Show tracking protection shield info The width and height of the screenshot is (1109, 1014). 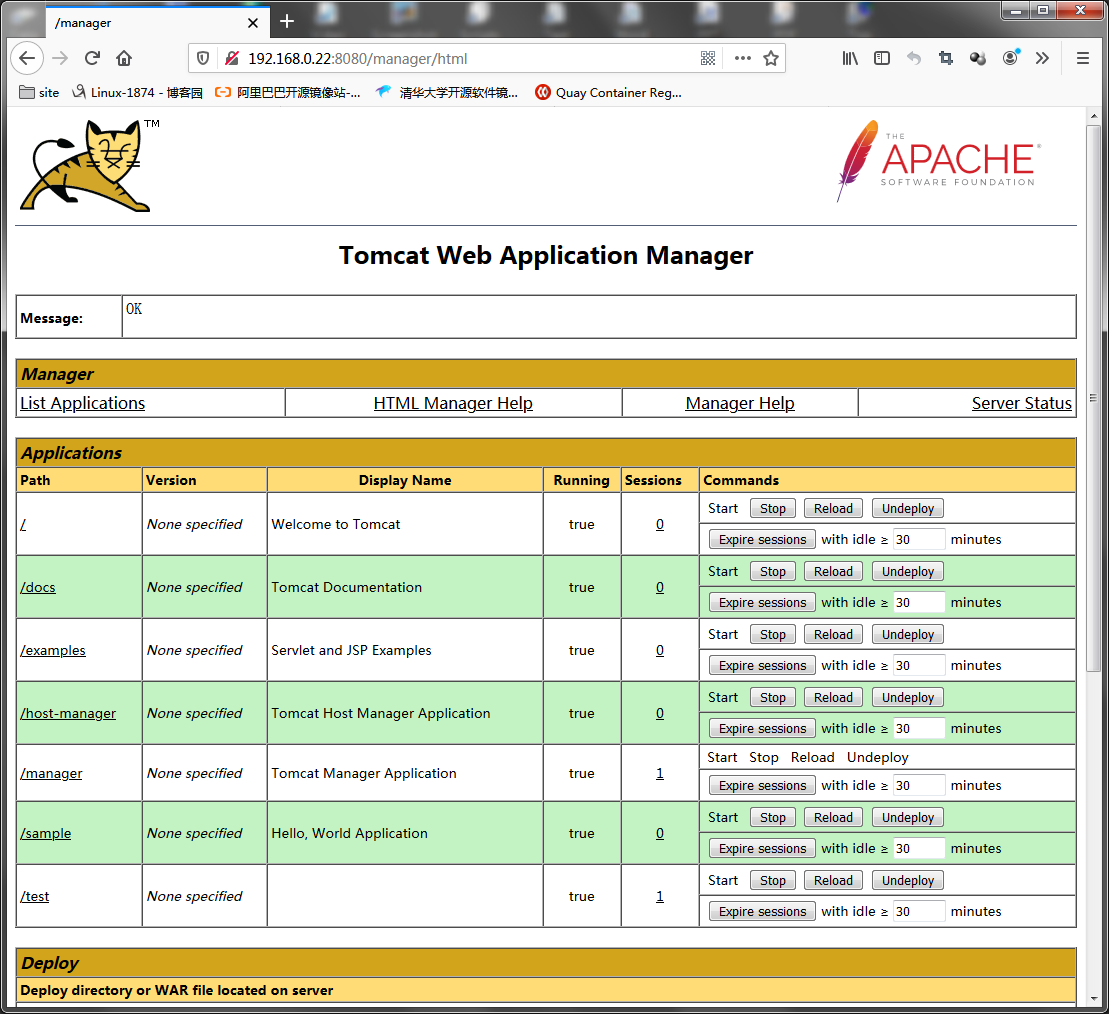(x=203, y=59)
